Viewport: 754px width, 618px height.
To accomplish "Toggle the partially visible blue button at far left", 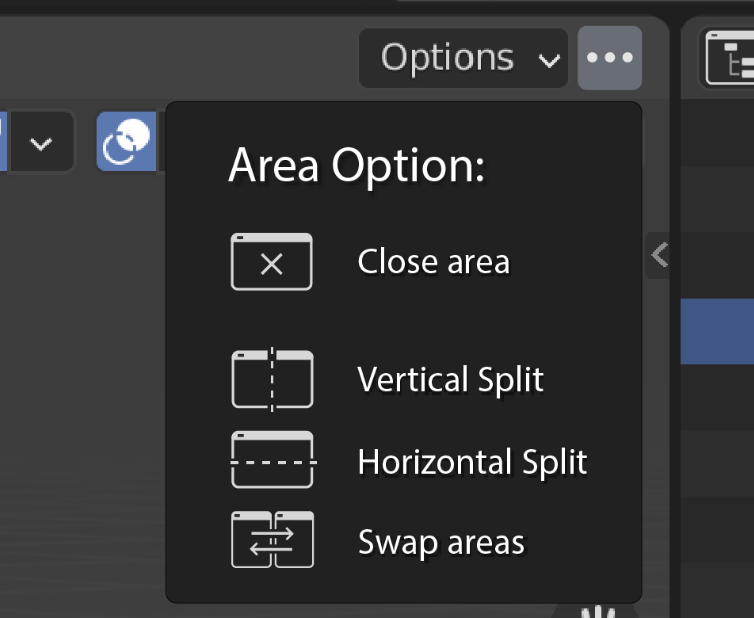I will (3, 141).
